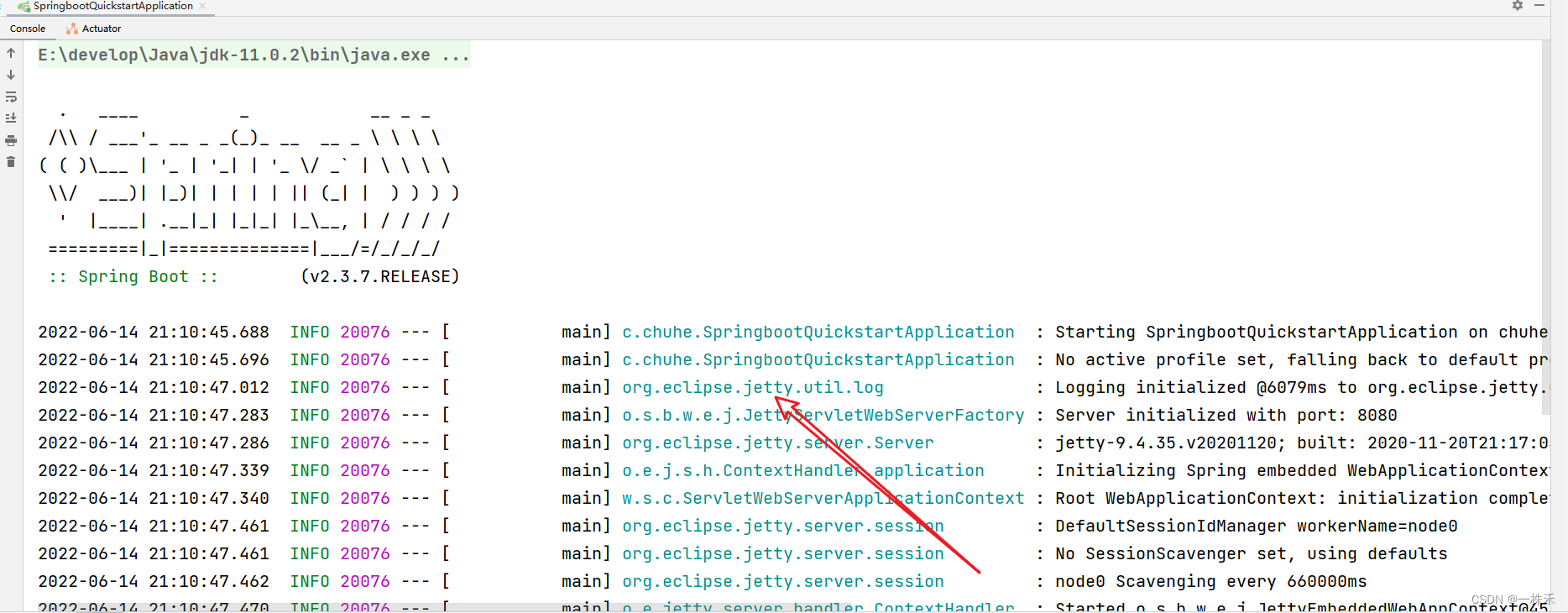The height and width of the screenshot is (613, 1568).
Task: Select the SpringbootQuickstartApplication run tab
Action: pyautogui.click(x=112, y=6)
